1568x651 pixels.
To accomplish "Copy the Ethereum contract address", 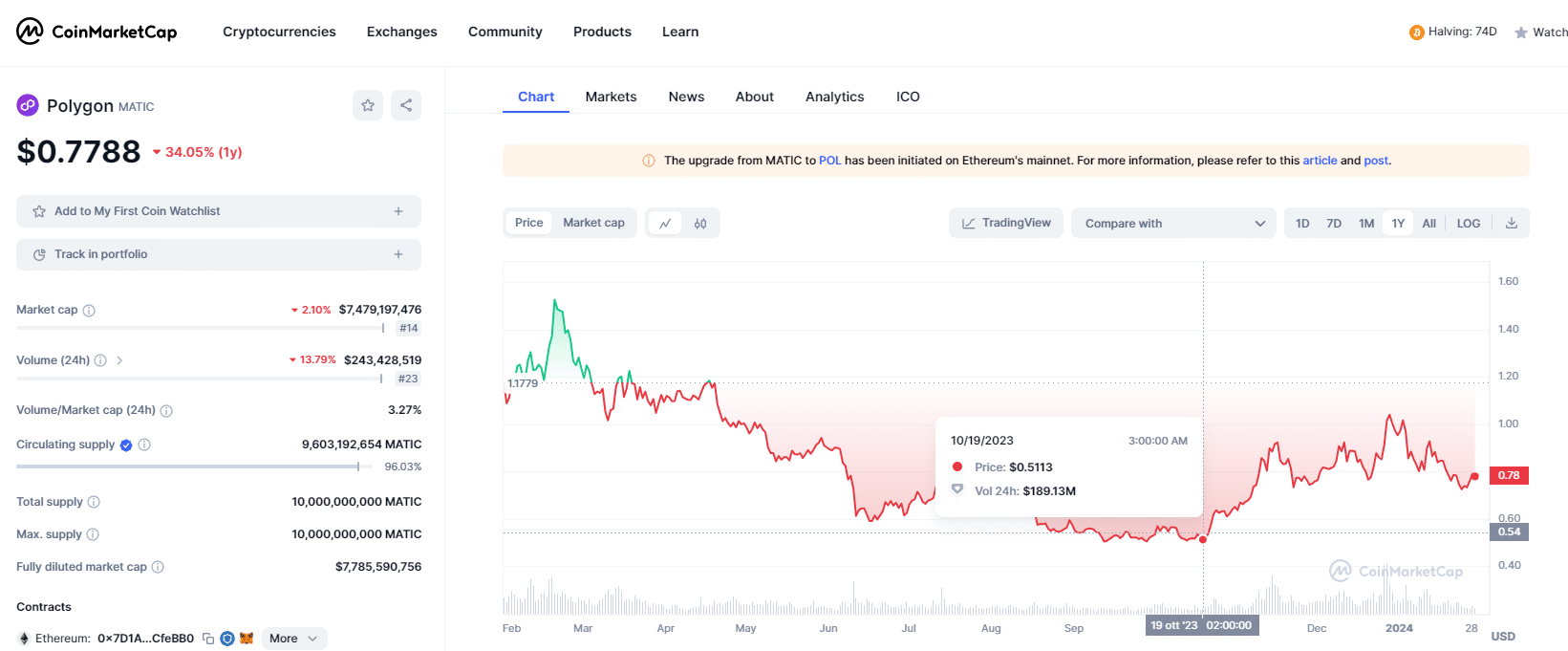I will pyautogui.click(x=208, y=639).
